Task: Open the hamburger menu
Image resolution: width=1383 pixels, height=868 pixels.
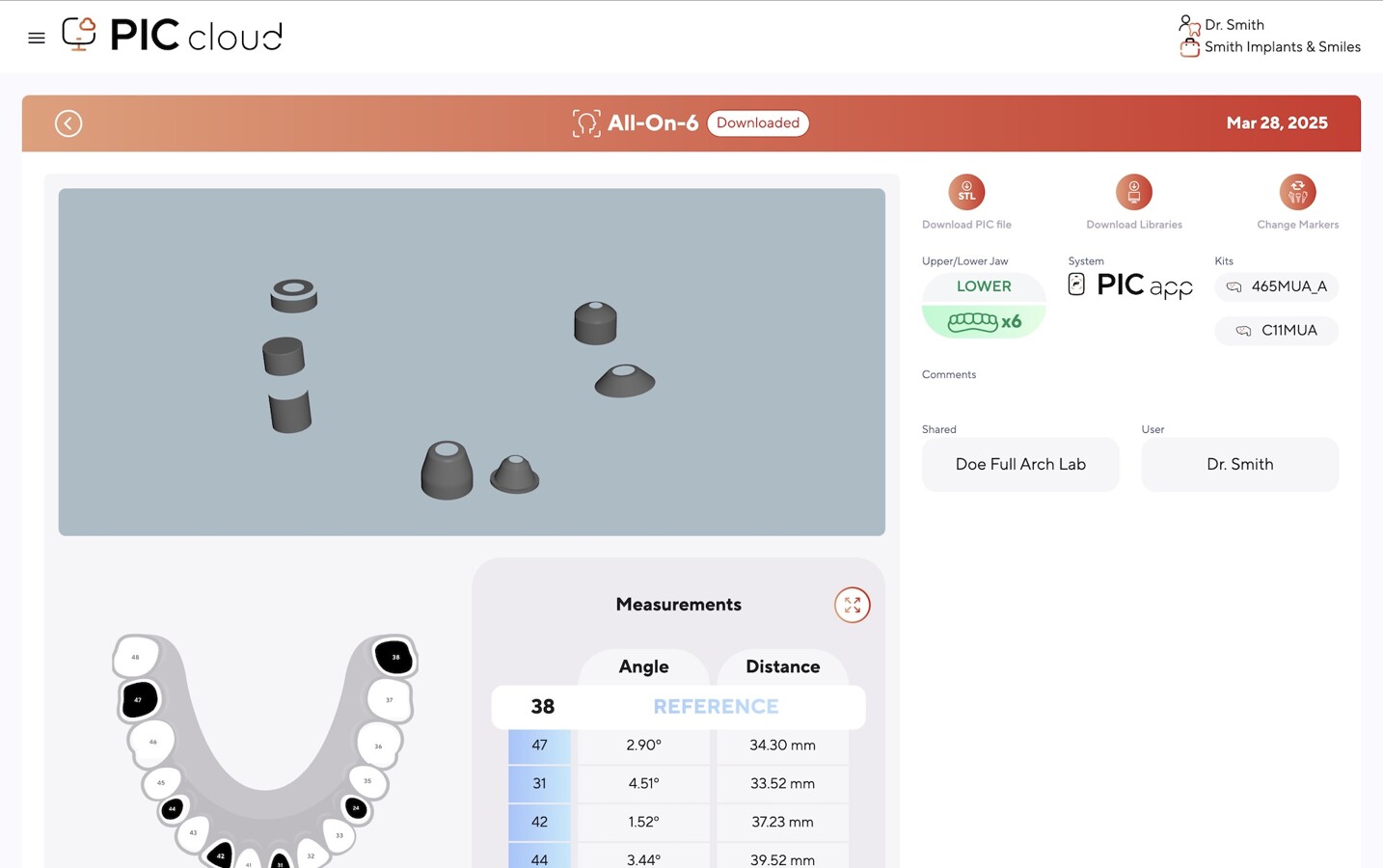Action: (37, 39)
